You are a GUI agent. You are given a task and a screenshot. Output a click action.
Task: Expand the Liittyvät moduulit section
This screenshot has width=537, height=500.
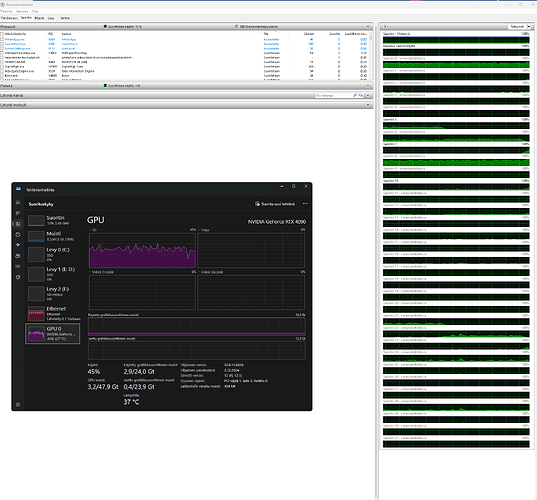[368, 105]
